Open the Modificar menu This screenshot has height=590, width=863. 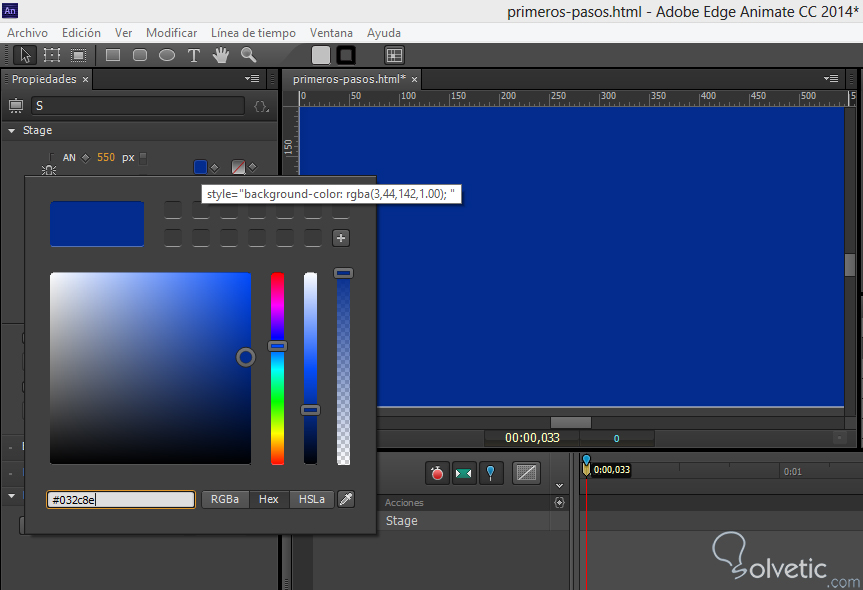click(171, 33)
